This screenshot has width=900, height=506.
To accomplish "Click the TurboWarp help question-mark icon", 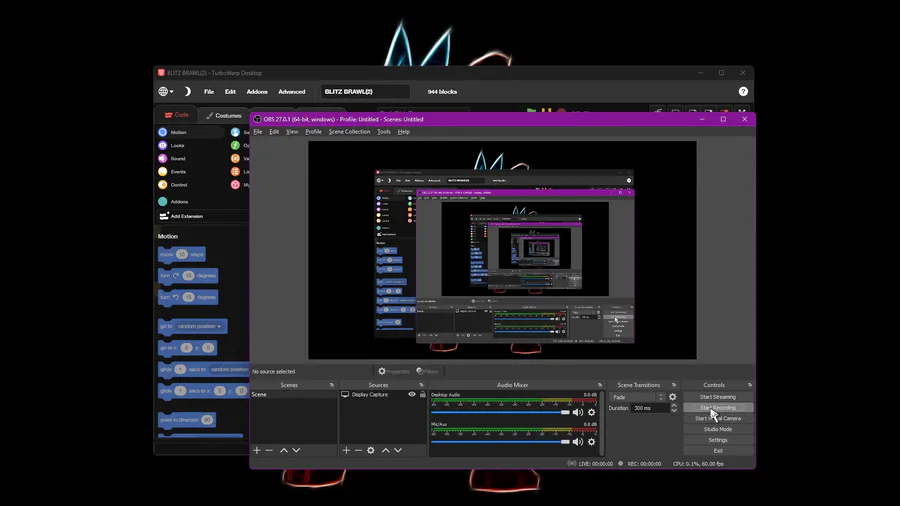I will (743, 91).
